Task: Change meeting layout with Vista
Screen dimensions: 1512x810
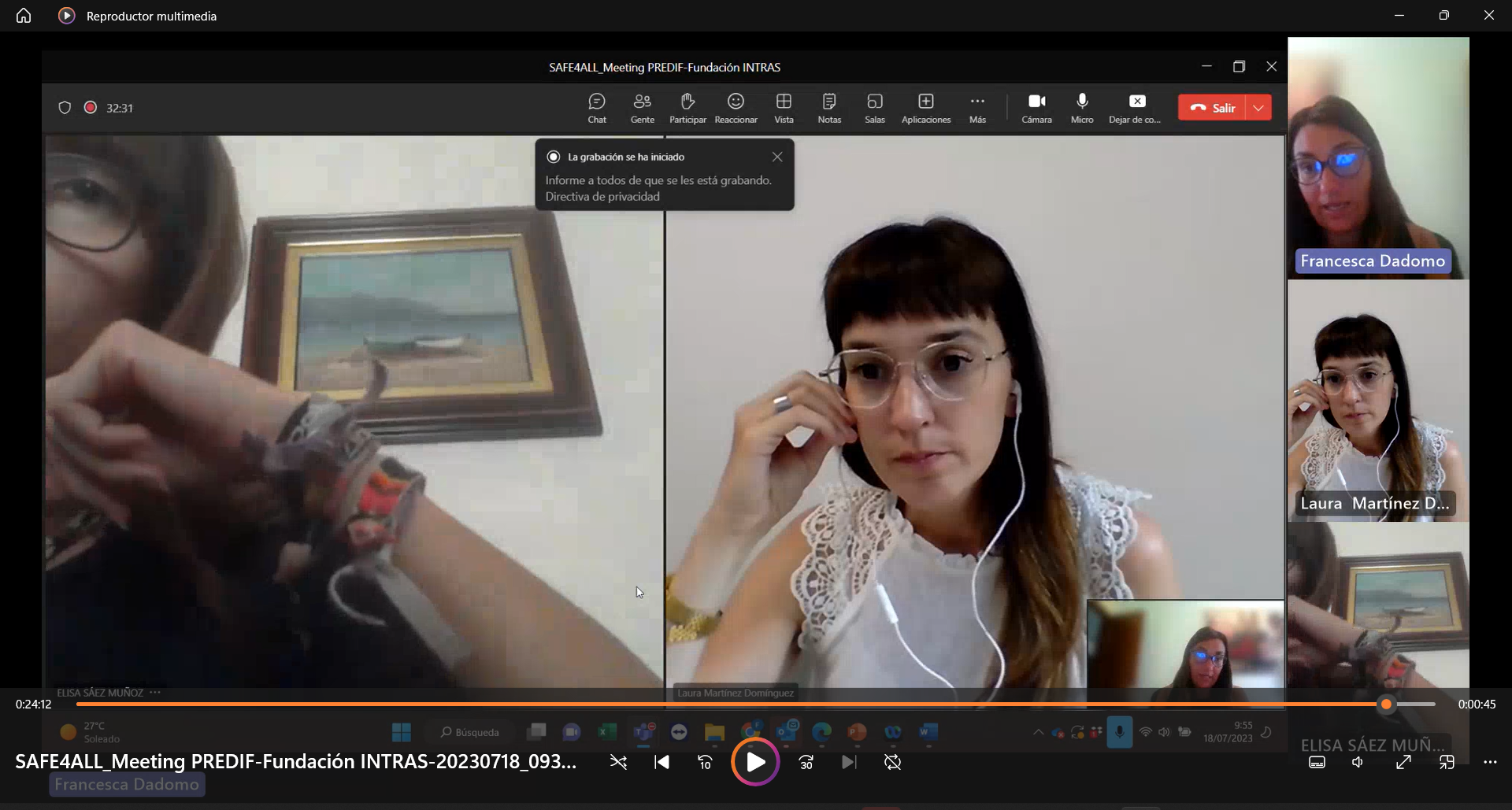Action: tap(784, 109)
